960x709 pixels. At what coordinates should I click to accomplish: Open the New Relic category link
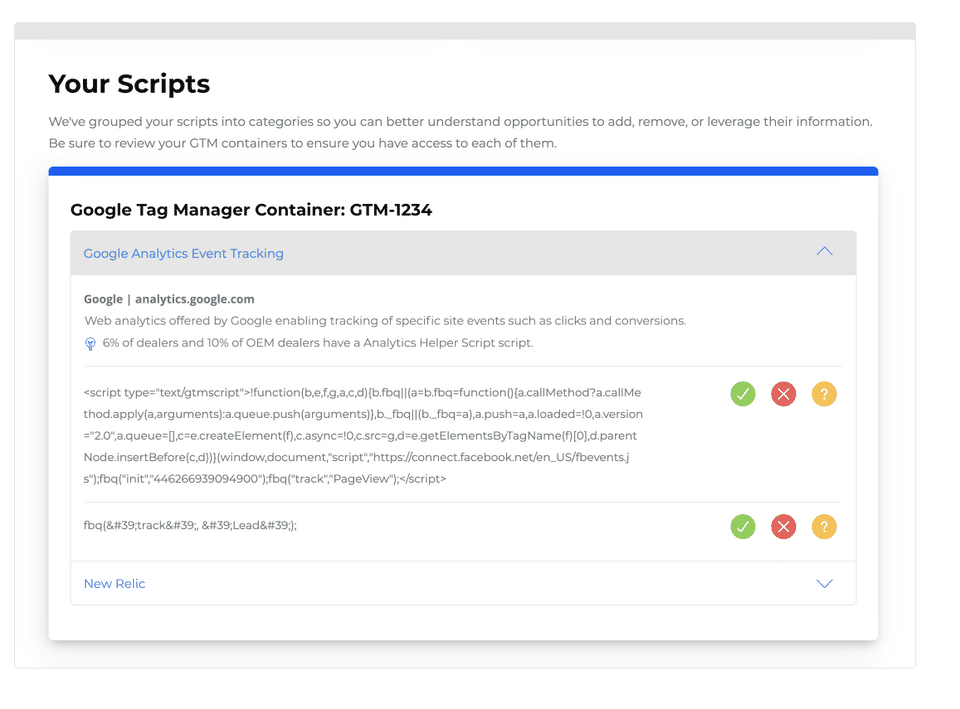(x=114, y=583)
